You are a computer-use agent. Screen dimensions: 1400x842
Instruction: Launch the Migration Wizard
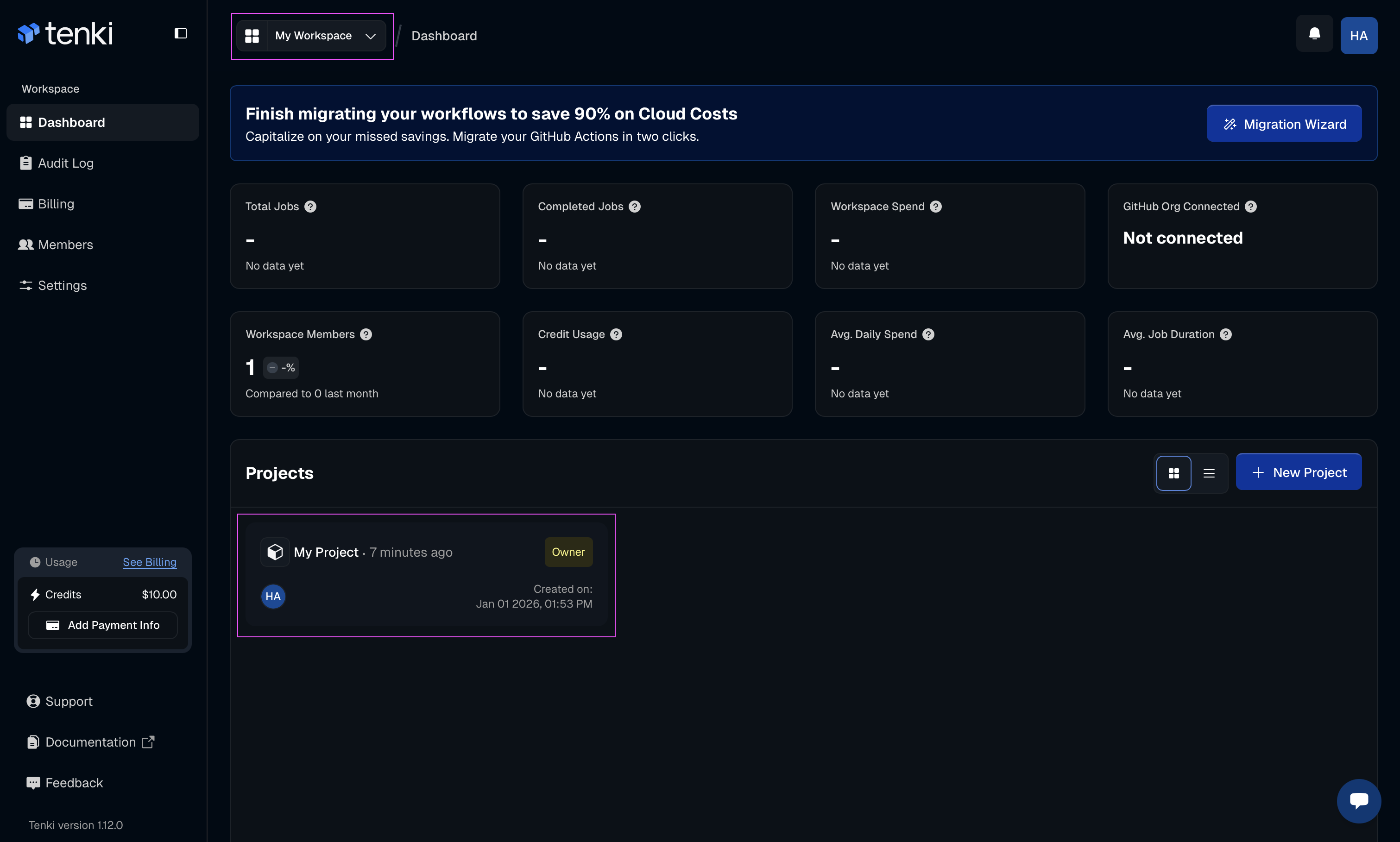1284,123
